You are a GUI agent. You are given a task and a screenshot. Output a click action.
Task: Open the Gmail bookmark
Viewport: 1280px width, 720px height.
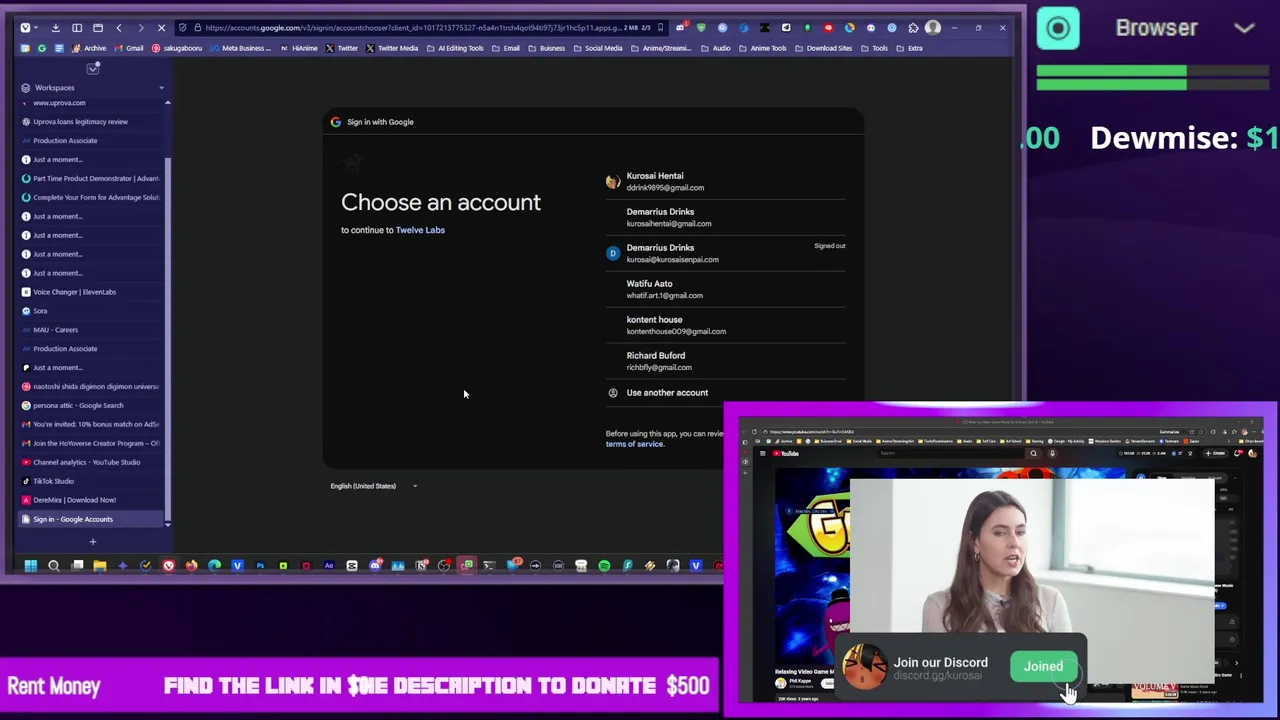pyautogui.click(x=130, y=48)
